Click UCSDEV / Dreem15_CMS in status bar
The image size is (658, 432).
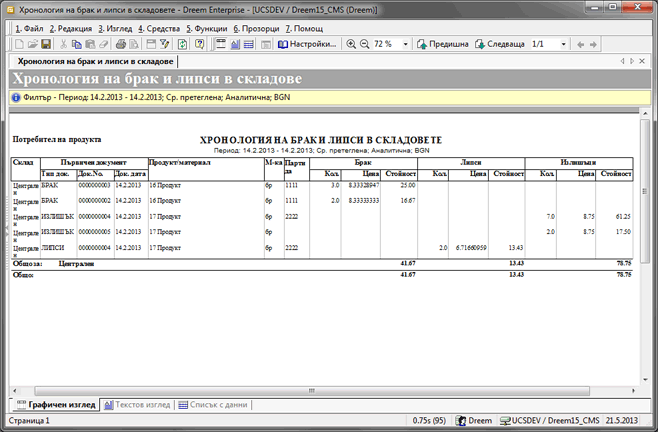tap(550, 421)
